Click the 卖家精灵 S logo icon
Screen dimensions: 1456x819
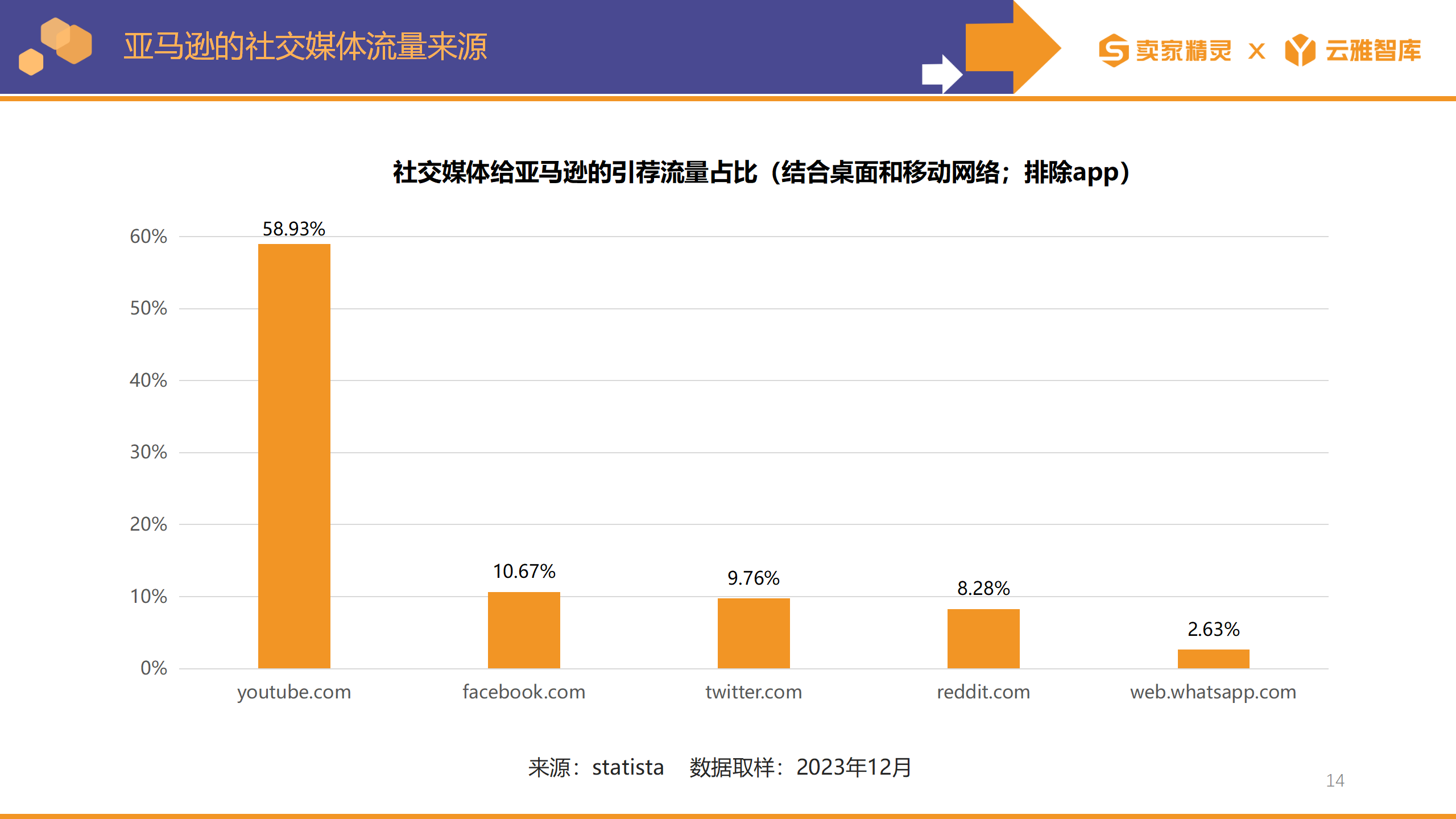1114,50
